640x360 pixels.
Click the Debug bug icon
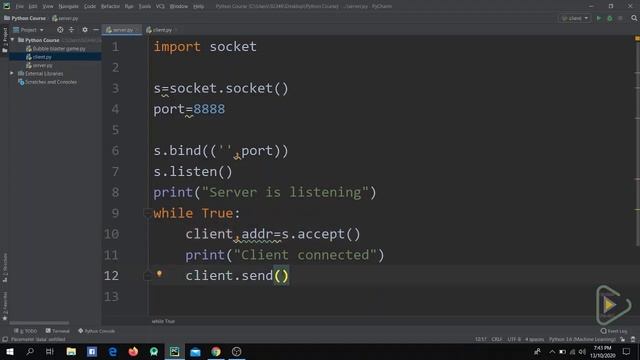[x=610, y=18]
